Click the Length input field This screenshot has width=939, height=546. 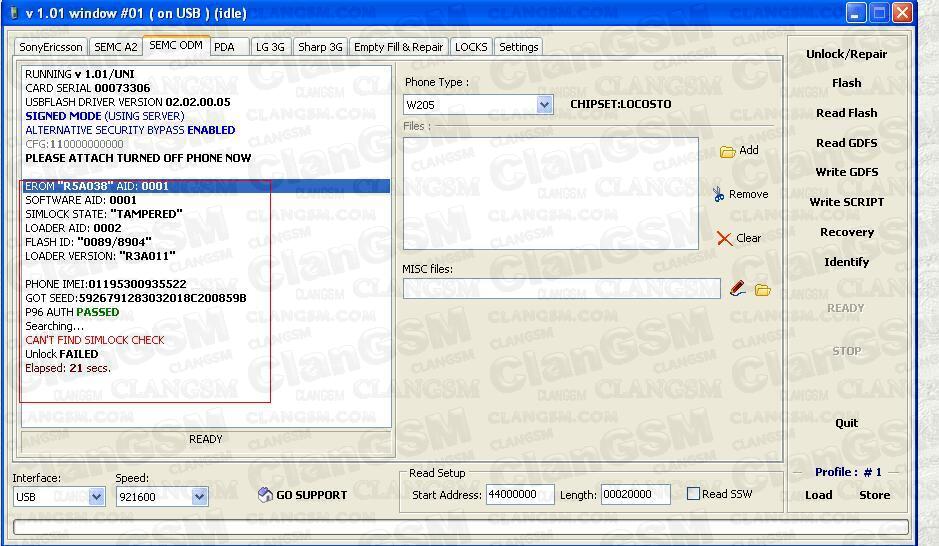tap(635, 495)
